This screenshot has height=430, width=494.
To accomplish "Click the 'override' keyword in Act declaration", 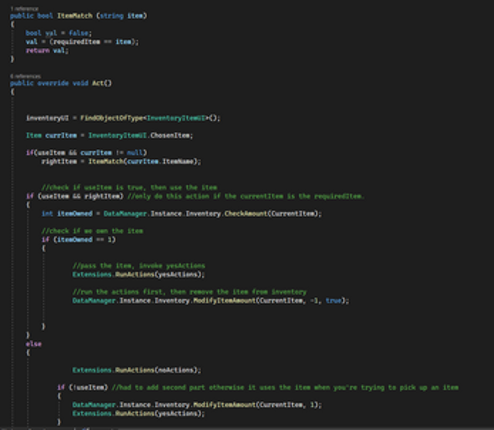I will [x=53, y=83].
